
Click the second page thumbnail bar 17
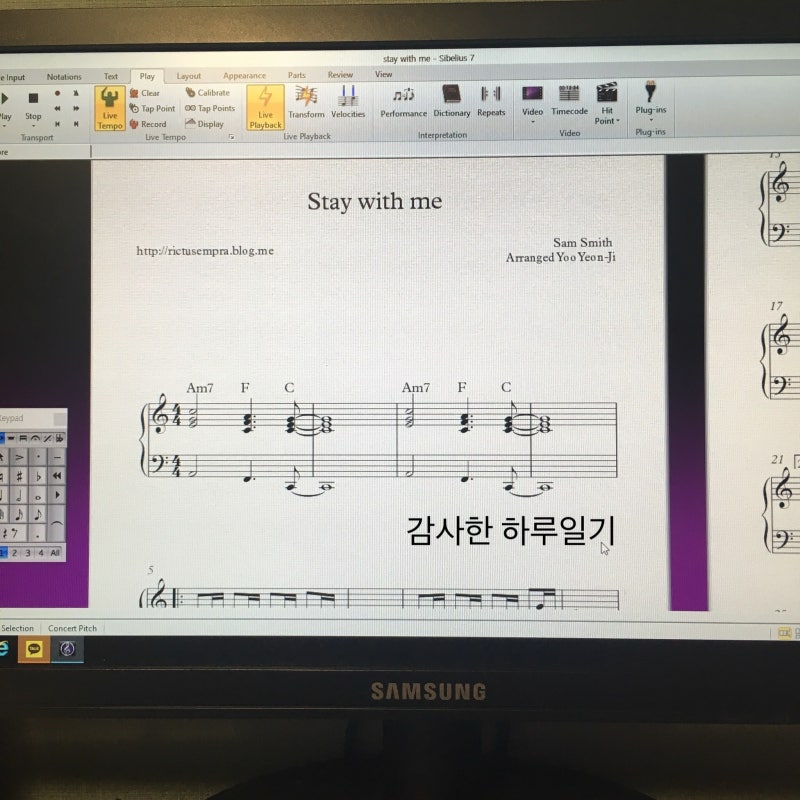(x=776, y=306)
